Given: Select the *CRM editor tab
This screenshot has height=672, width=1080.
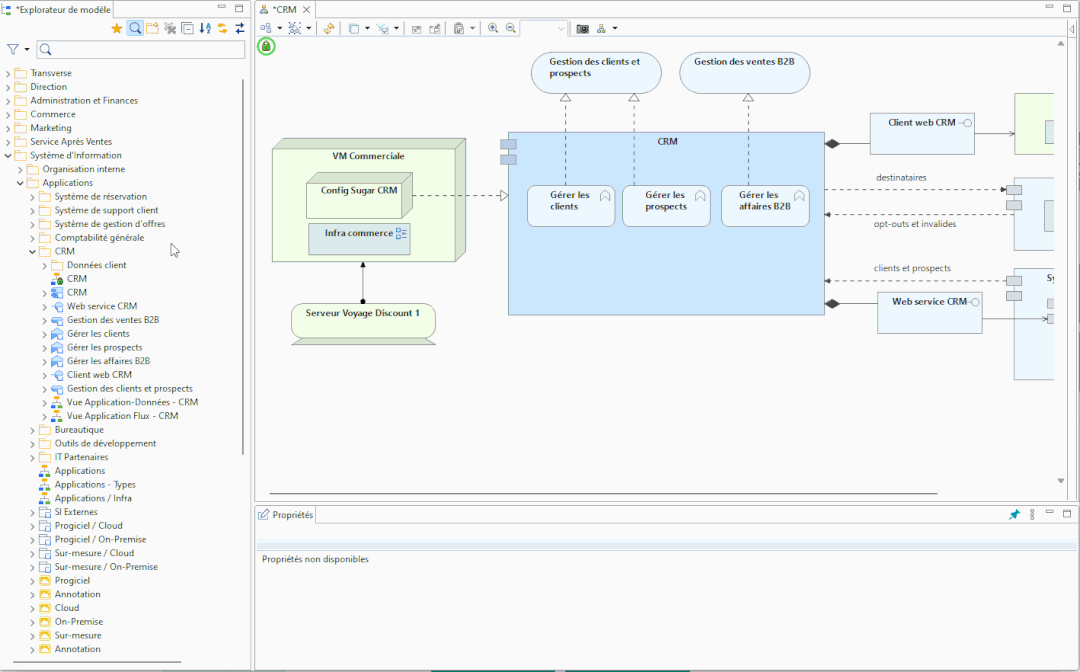Looking at the screenshot, I should (284, 10).
